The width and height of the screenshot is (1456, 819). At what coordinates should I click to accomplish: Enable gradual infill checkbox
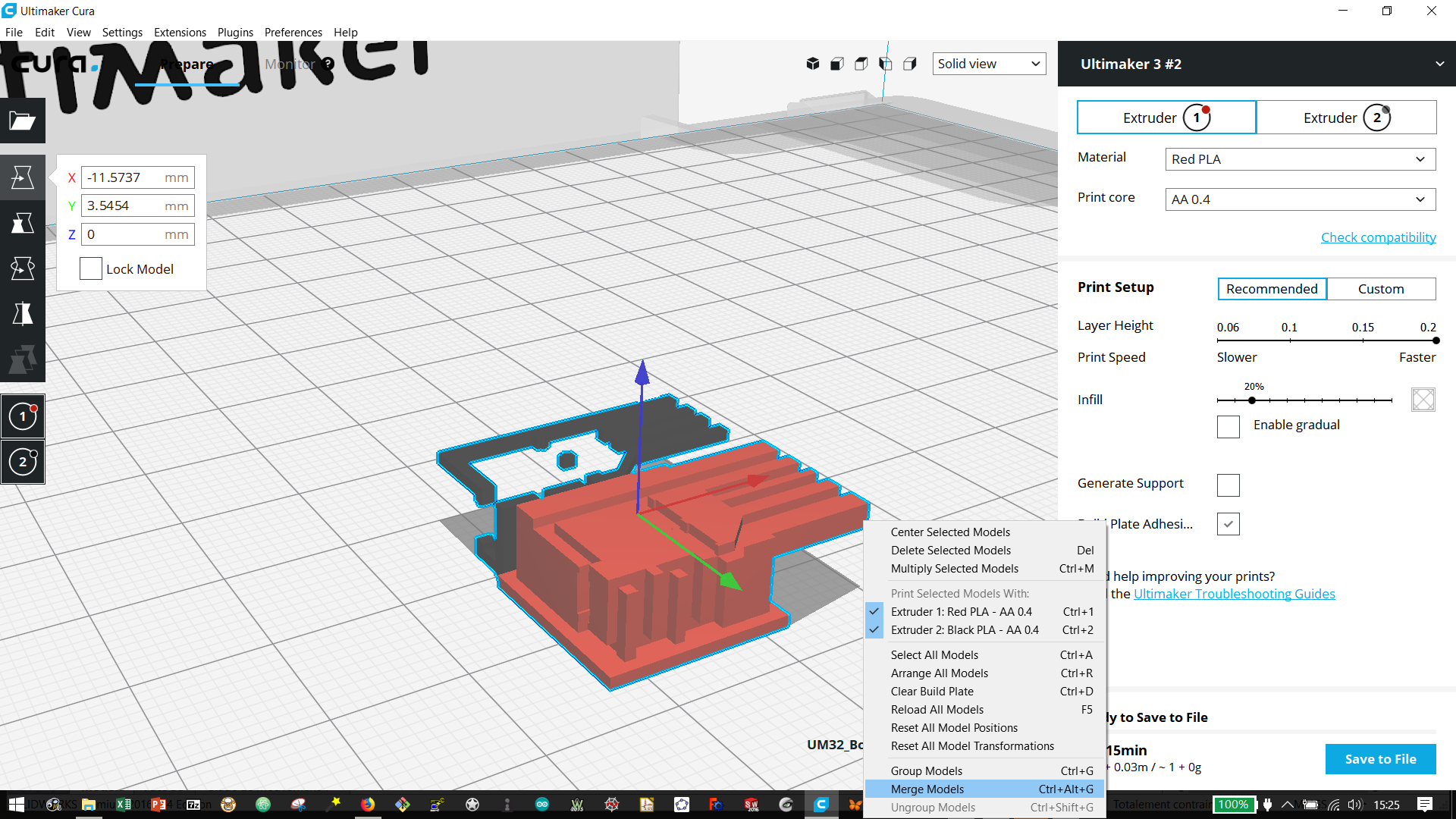click(1228, 426)
